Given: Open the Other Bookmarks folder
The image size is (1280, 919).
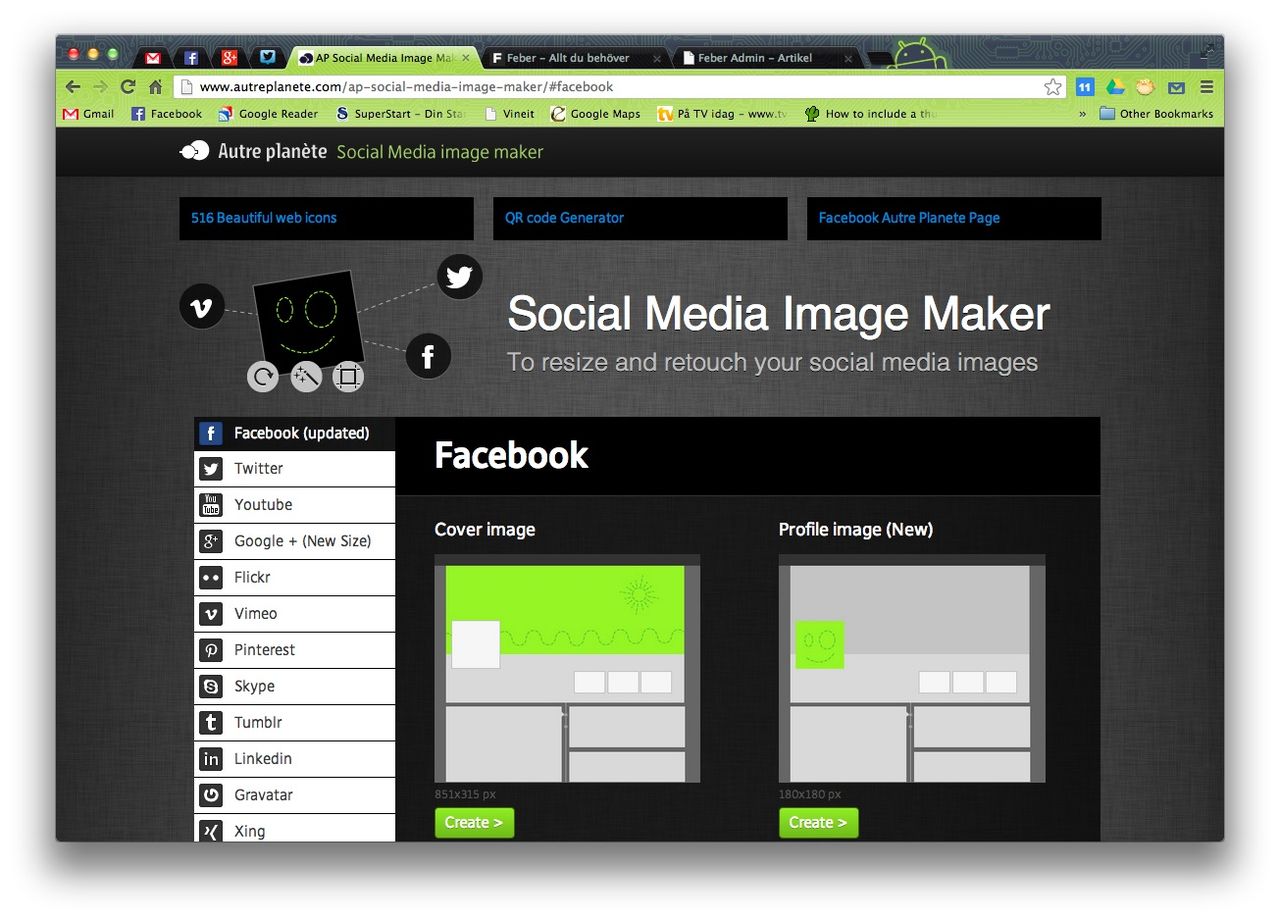Looking at the screenshot, I should click(1156, 114).
